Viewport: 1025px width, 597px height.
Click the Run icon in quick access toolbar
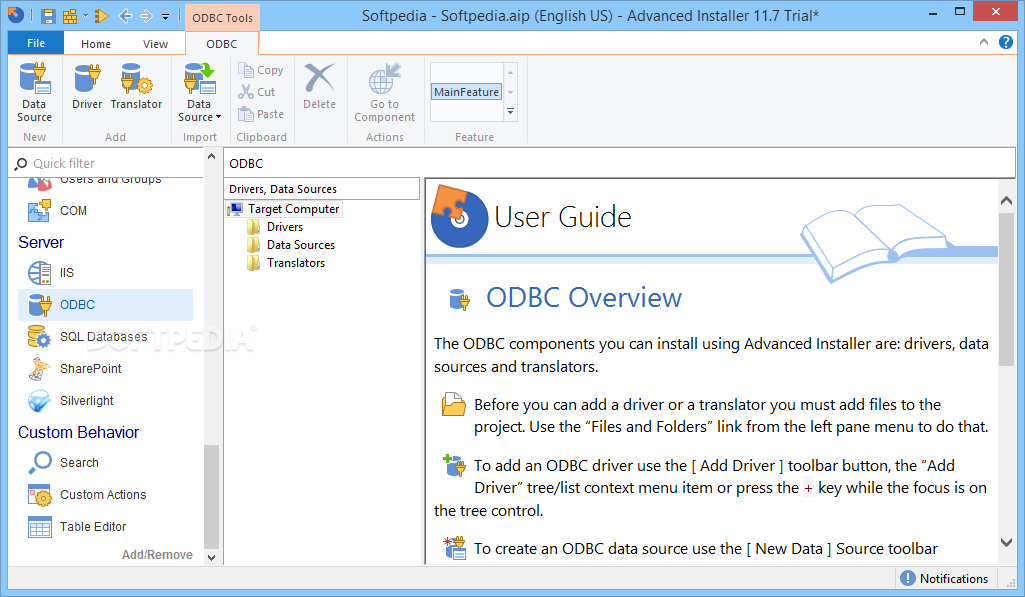point(101,16)
